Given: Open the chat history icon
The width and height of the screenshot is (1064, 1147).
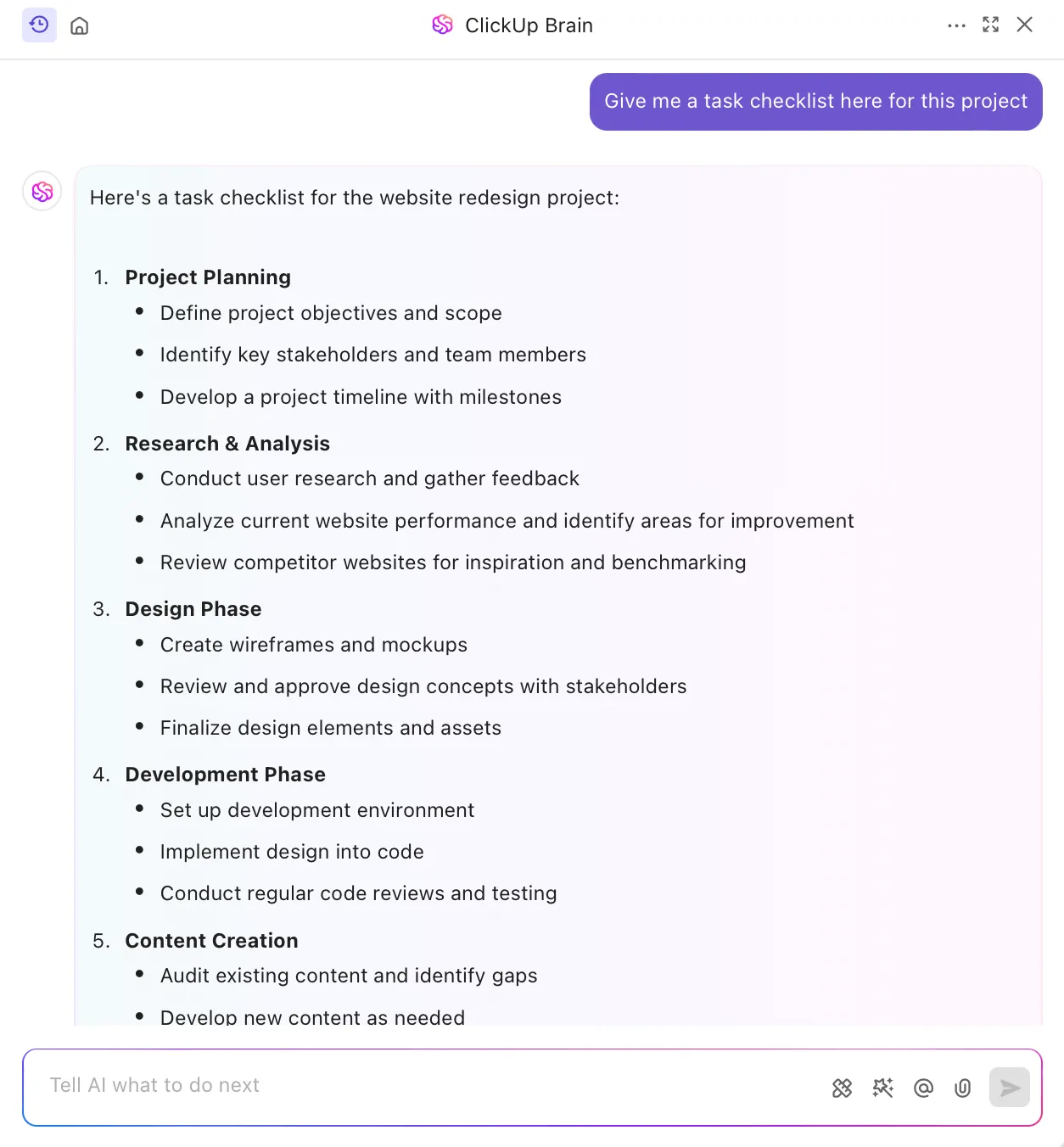Looking at the screenshot, I should pyautogui.click(x=39, y=25).
